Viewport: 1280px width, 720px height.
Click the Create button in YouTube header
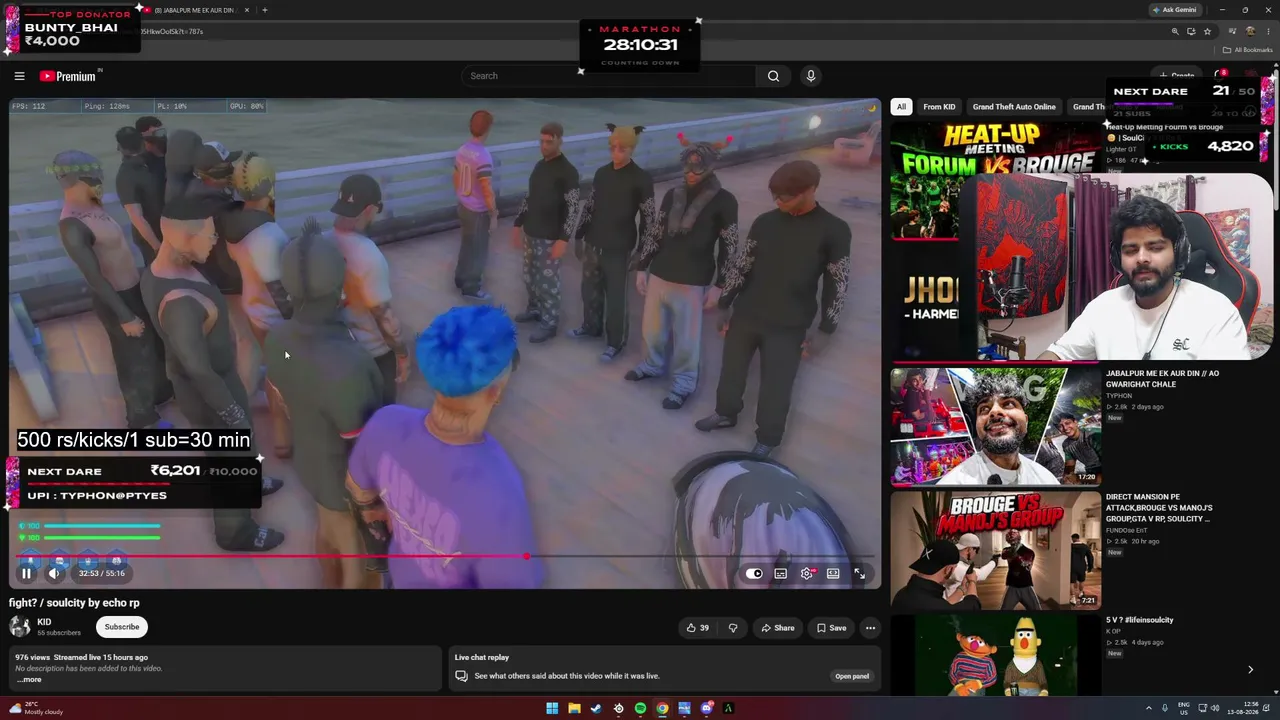pos(1177,76)
